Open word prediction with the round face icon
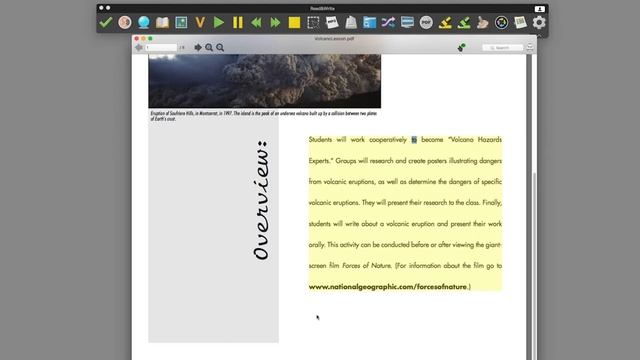640x360 pixels. click(125, 22)
